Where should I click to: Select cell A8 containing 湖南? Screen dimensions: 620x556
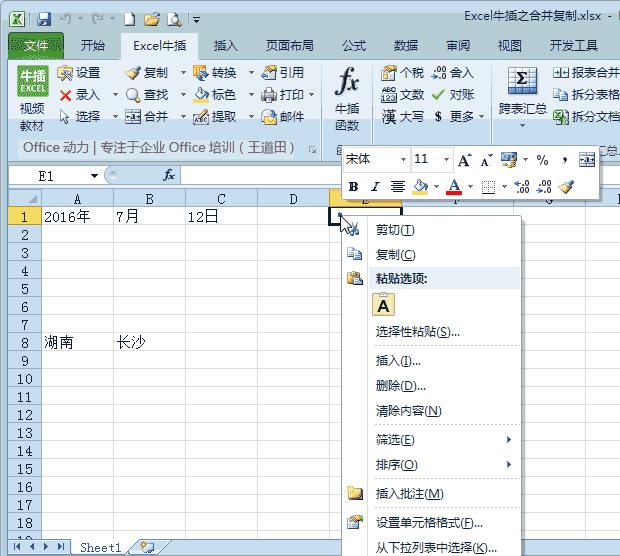pos(78,342)
